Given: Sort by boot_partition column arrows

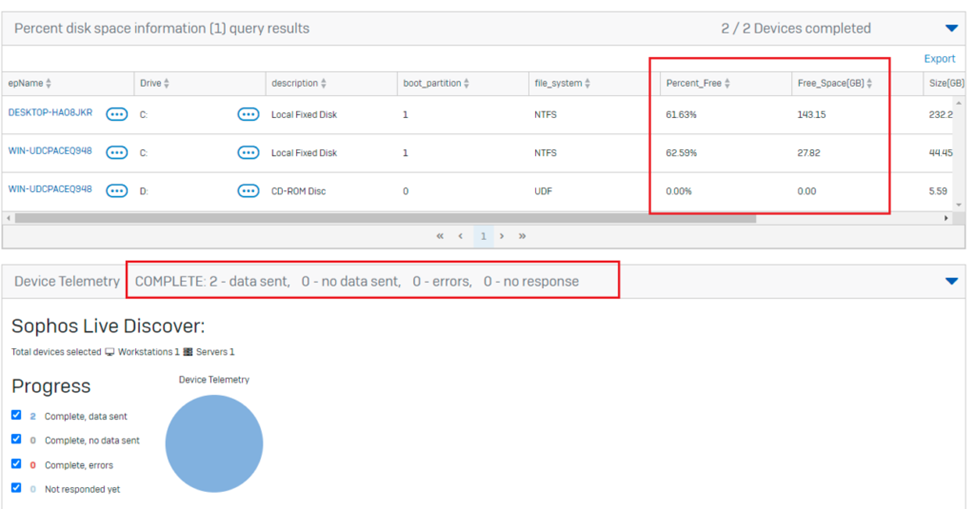Looking at the screenshot, I should [x=466, y=83].
